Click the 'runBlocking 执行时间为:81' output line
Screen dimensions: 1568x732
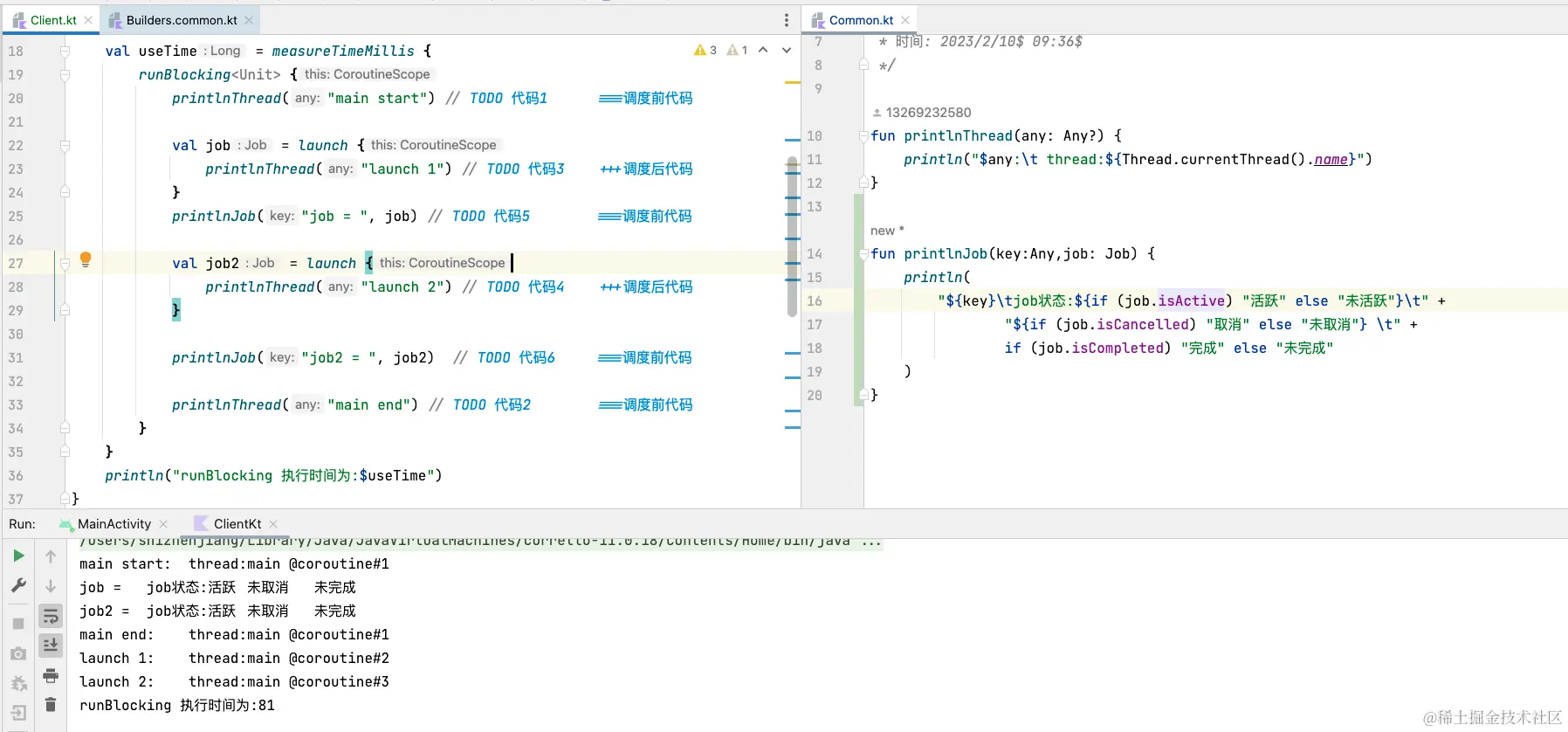point(177,706)
